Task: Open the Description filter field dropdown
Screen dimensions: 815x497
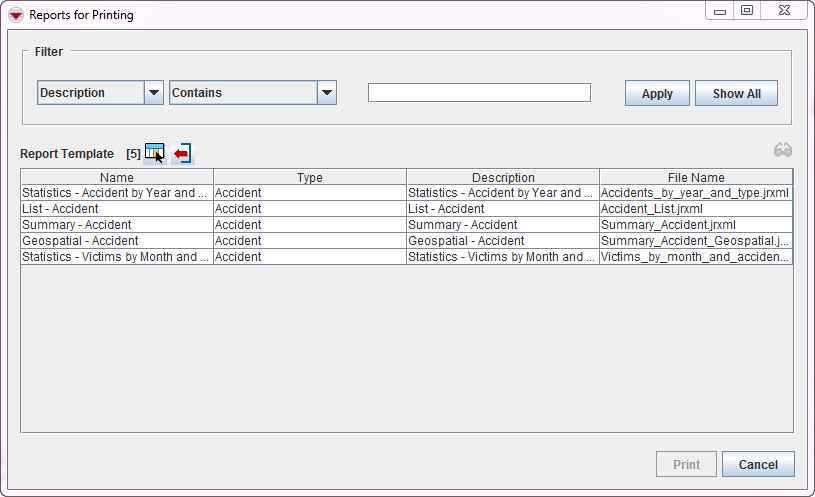Action: pos(154,93)
